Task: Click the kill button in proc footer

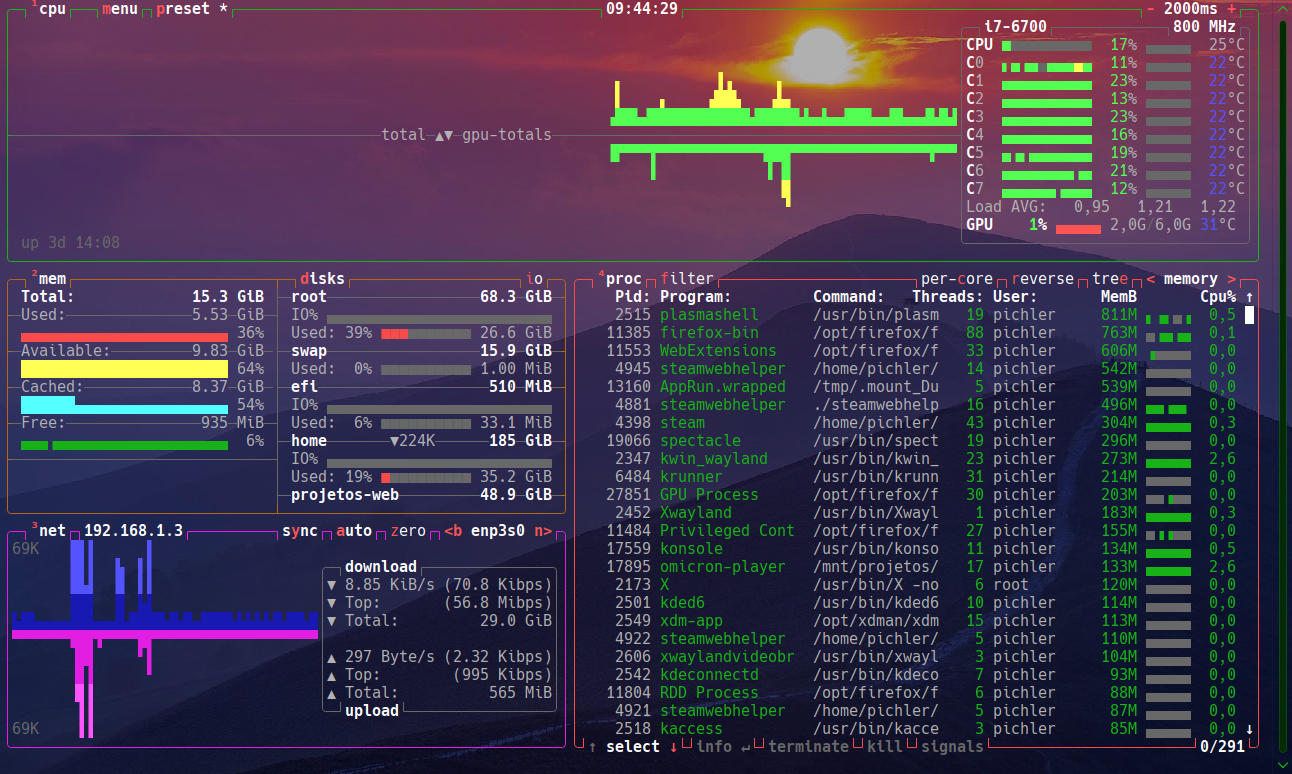Action: (x=885, y=747)
